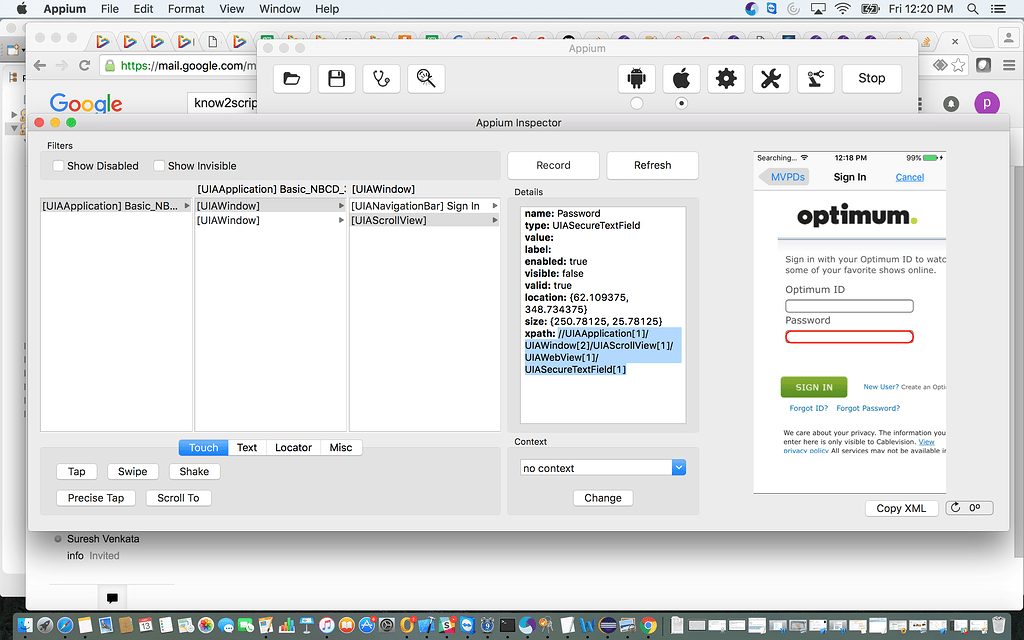Viewport: 1024px width, 640px height.
Task: Open the file browser folder icon in Appium
Action: (x=291, y=78)
